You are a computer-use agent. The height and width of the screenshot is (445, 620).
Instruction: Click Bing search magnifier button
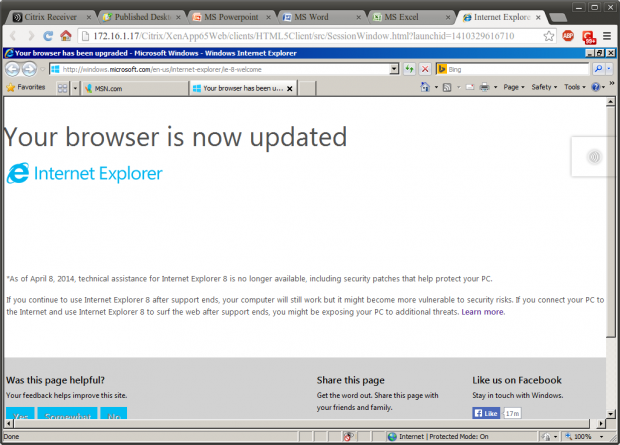[598, 69]
